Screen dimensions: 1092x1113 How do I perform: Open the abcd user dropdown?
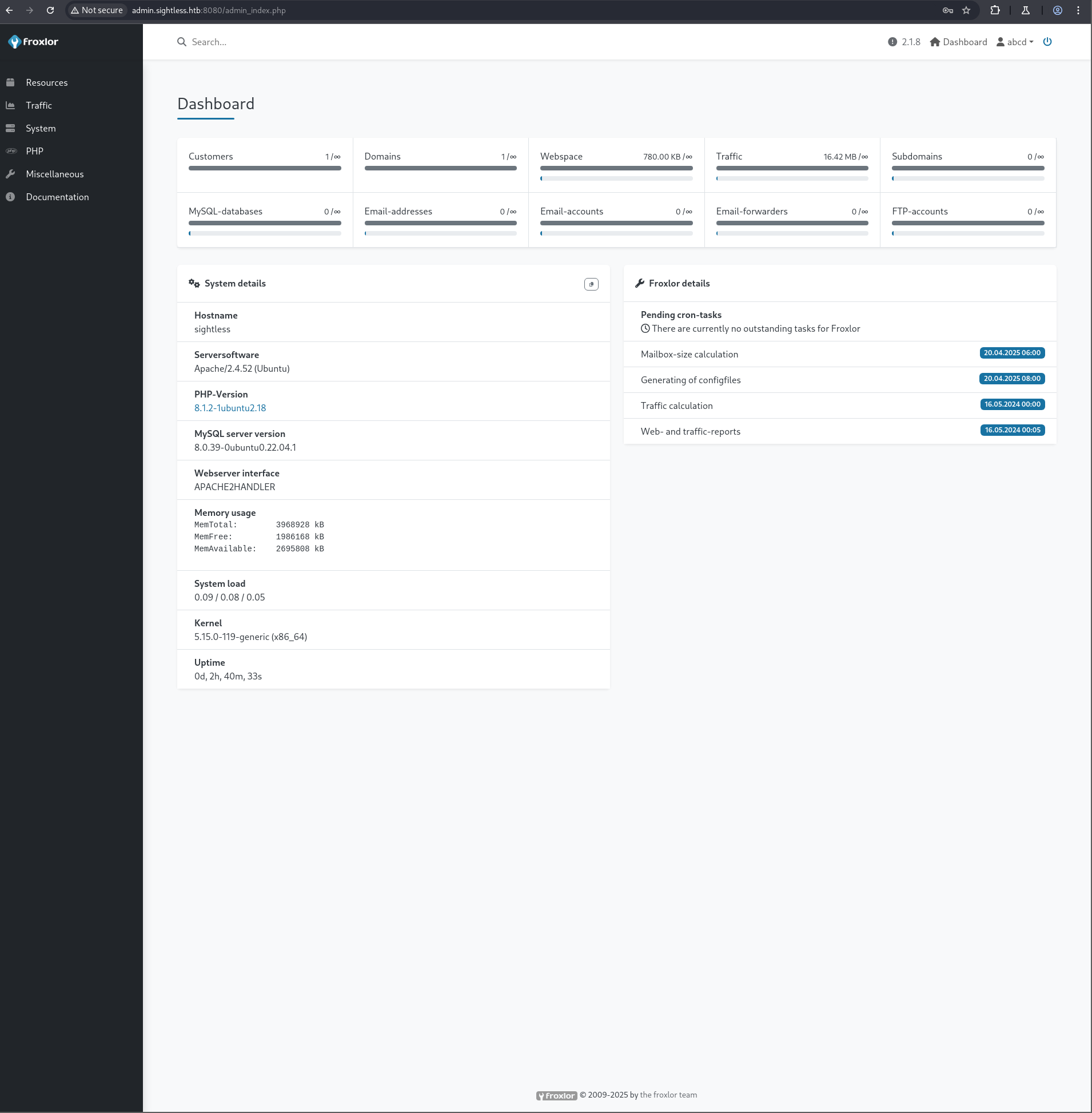[1014, 42]
